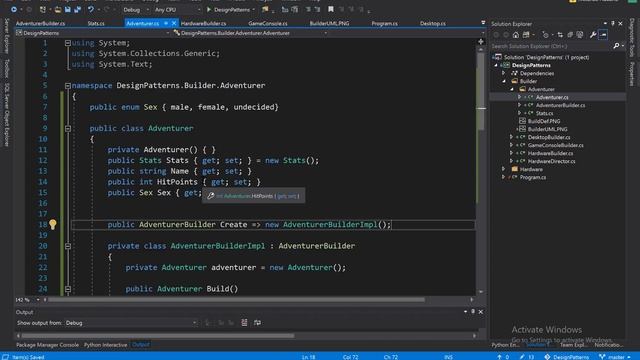This screenshot has width=640, height=360.
Task: Click the lightbulb quick actions icon
Action: 53,224
